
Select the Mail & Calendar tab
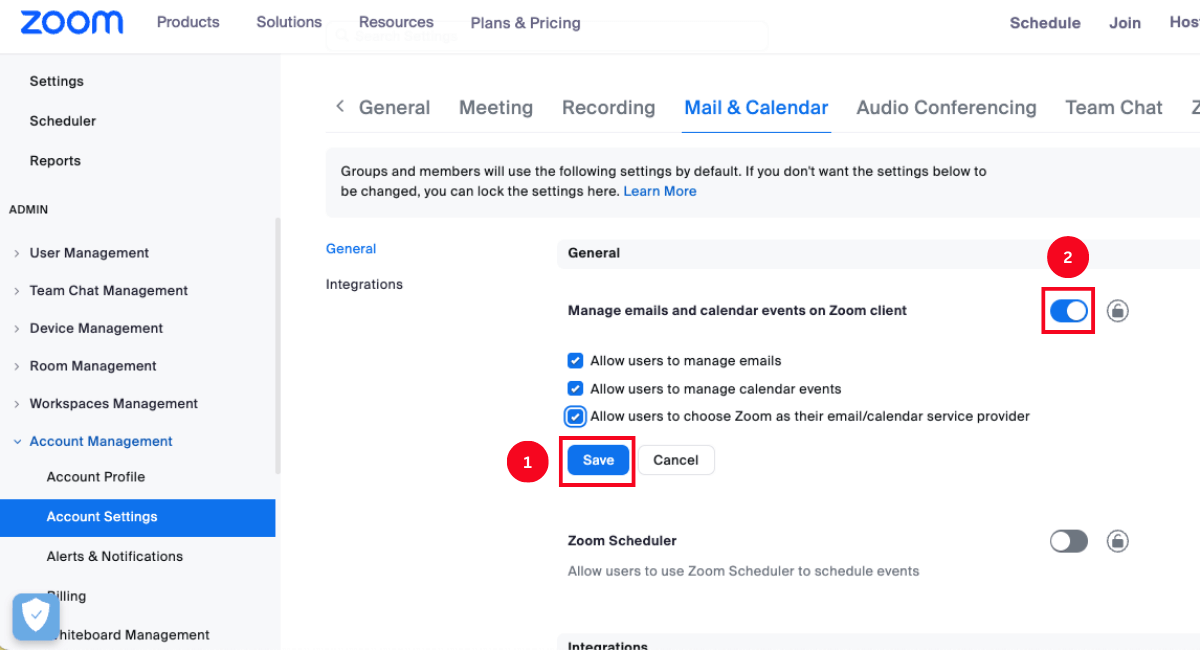(x=756, y=108)
